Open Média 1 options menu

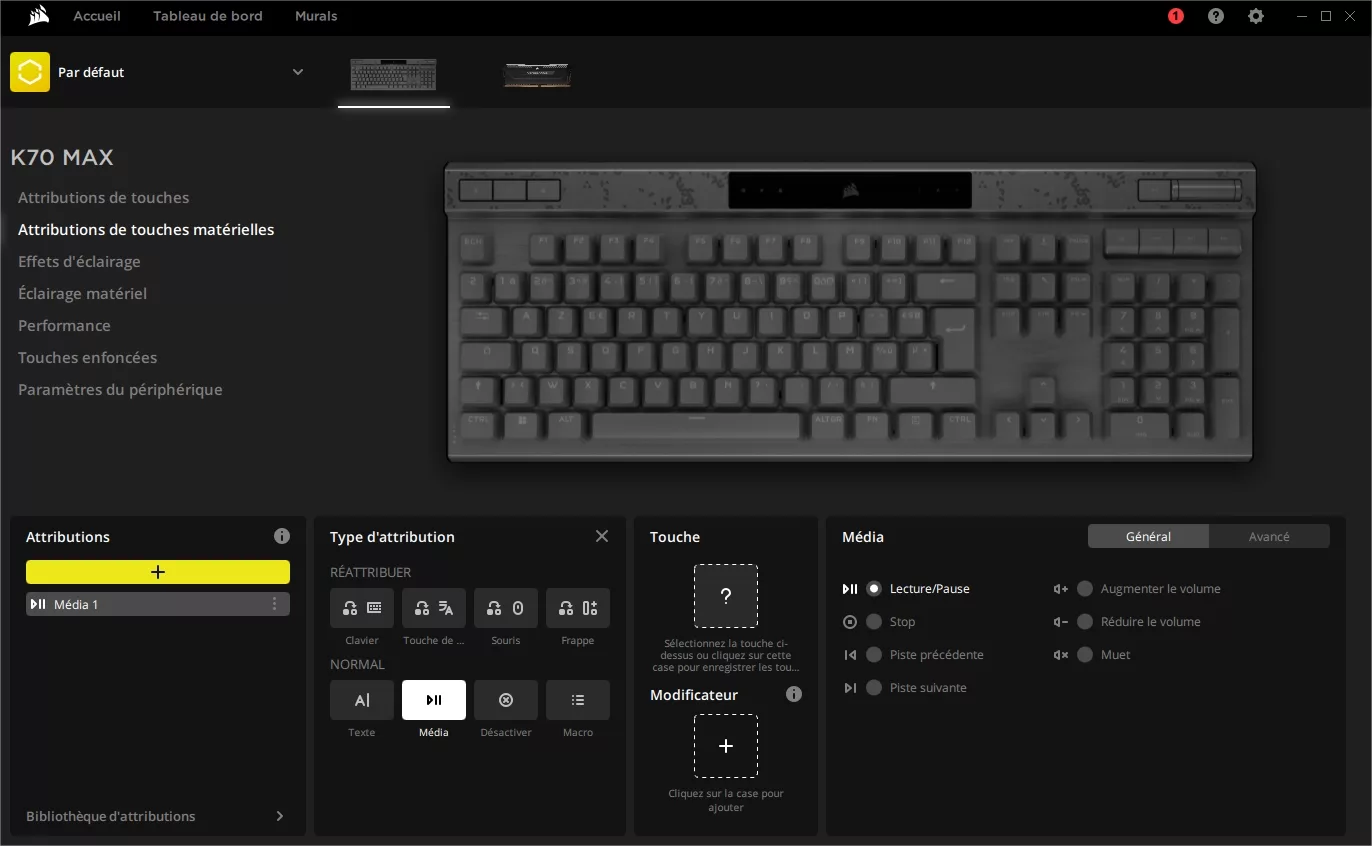pos(274,604)
